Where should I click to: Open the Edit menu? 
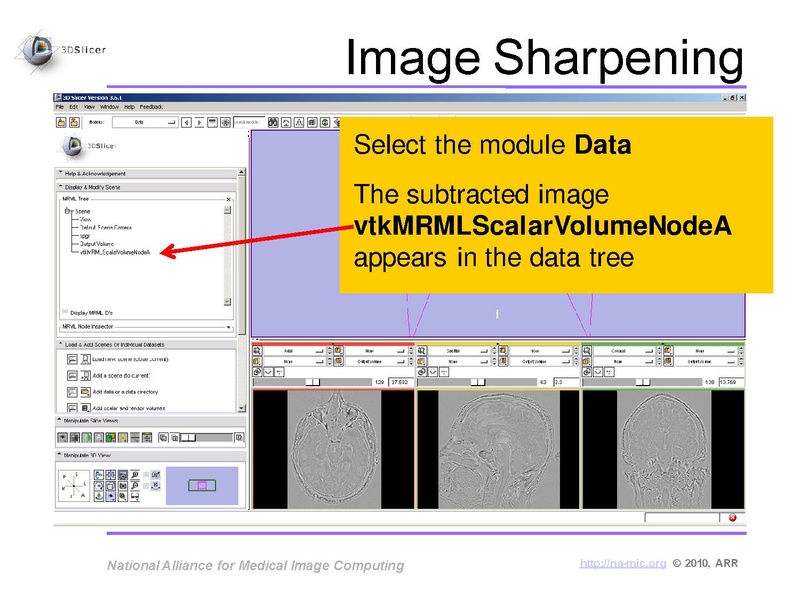[74, 107]
